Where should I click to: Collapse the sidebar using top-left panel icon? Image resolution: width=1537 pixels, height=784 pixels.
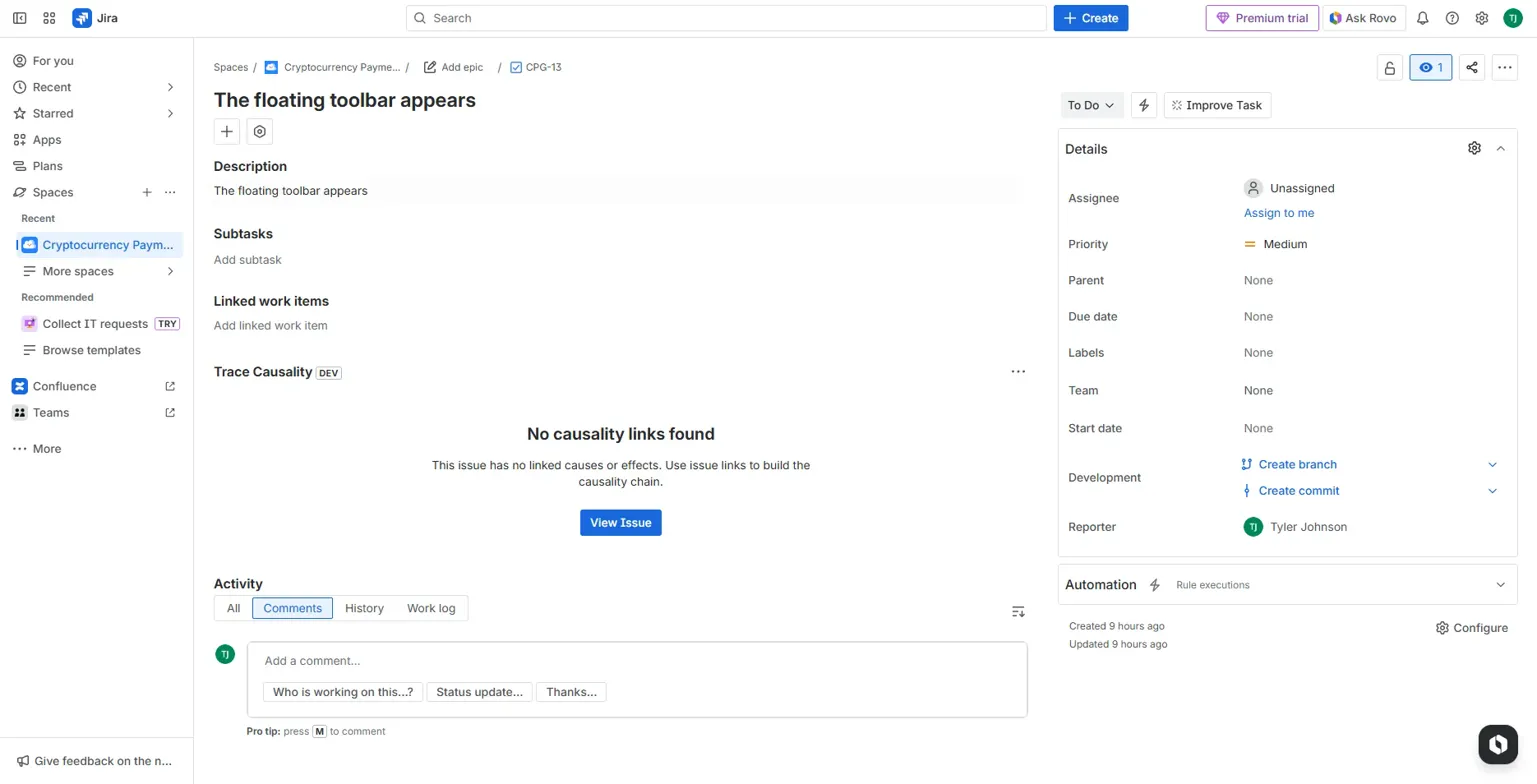(x=19, y=18)
